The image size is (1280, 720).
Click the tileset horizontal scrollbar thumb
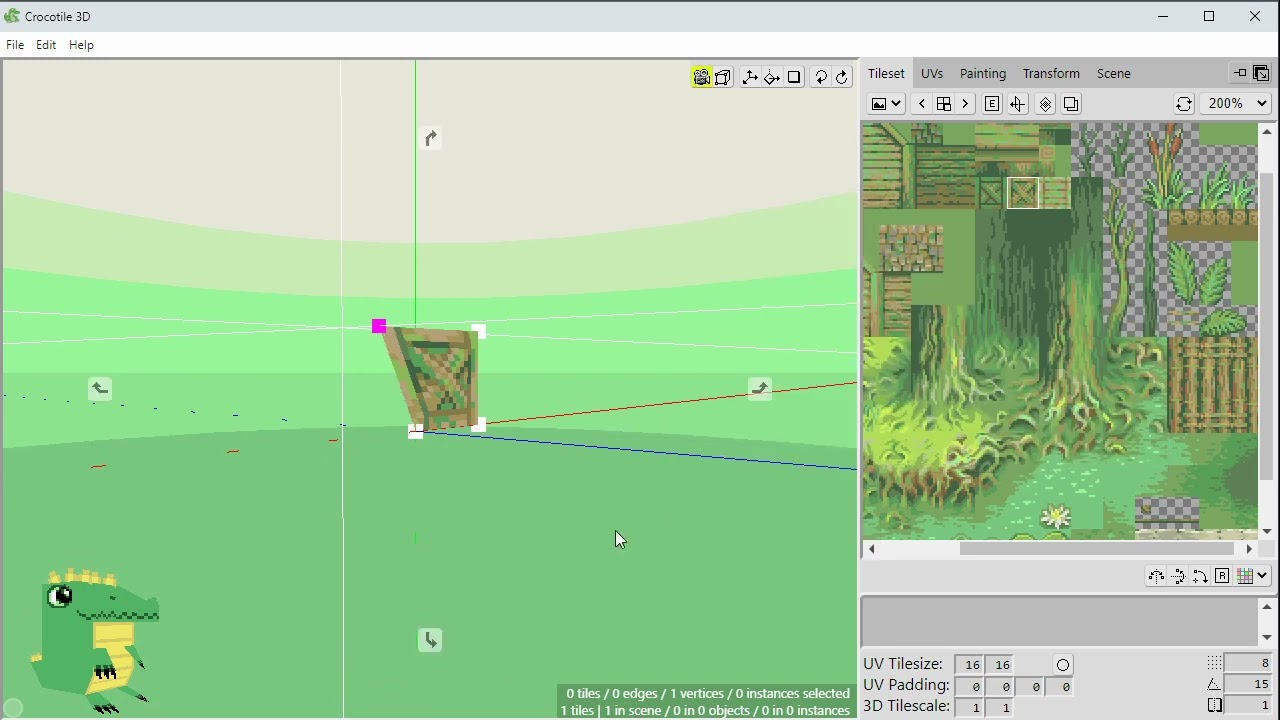coord(1097,548)
